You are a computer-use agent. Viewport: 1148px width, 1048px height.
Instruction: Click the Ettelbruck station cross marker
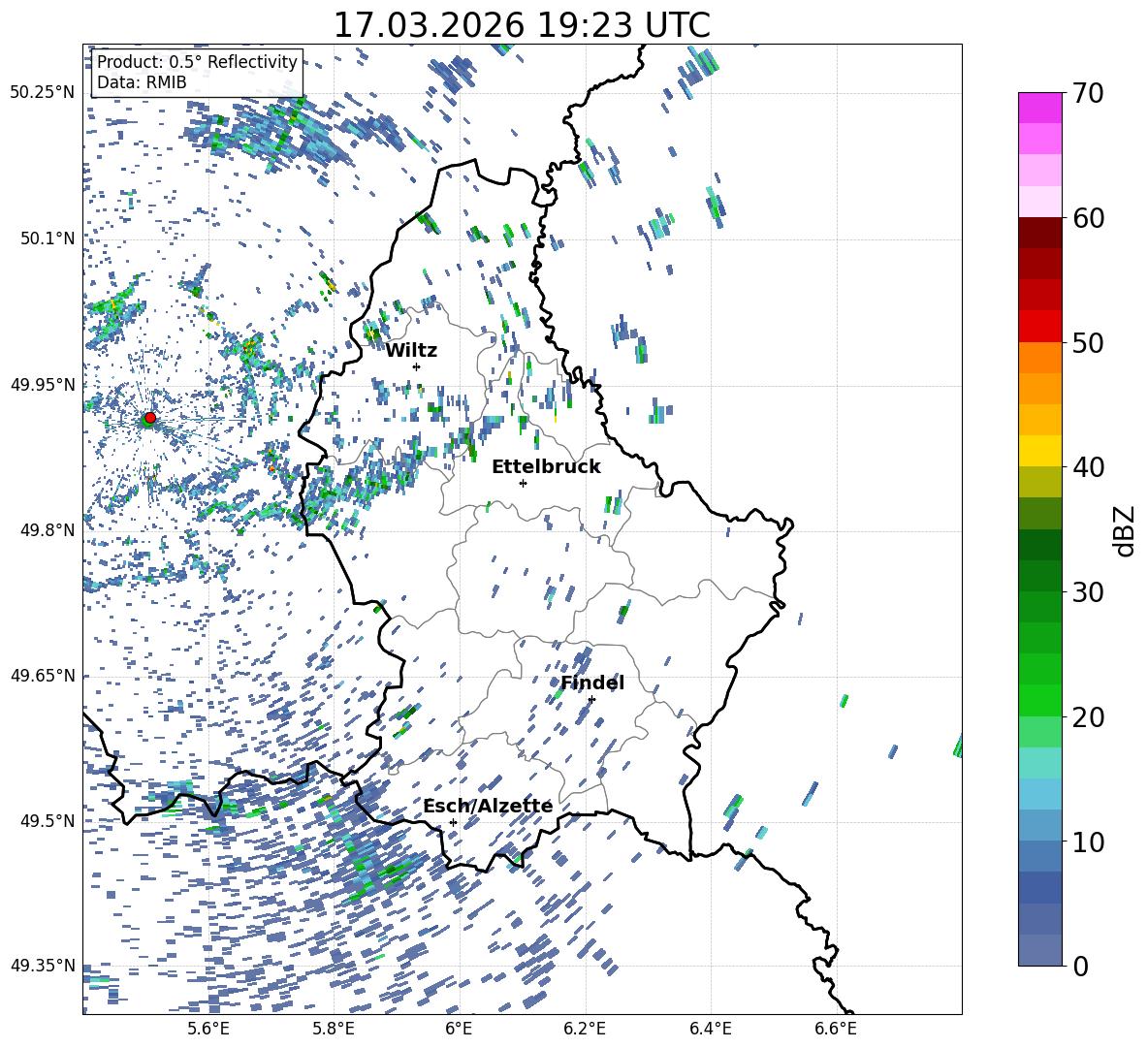[x=523, y=483]
